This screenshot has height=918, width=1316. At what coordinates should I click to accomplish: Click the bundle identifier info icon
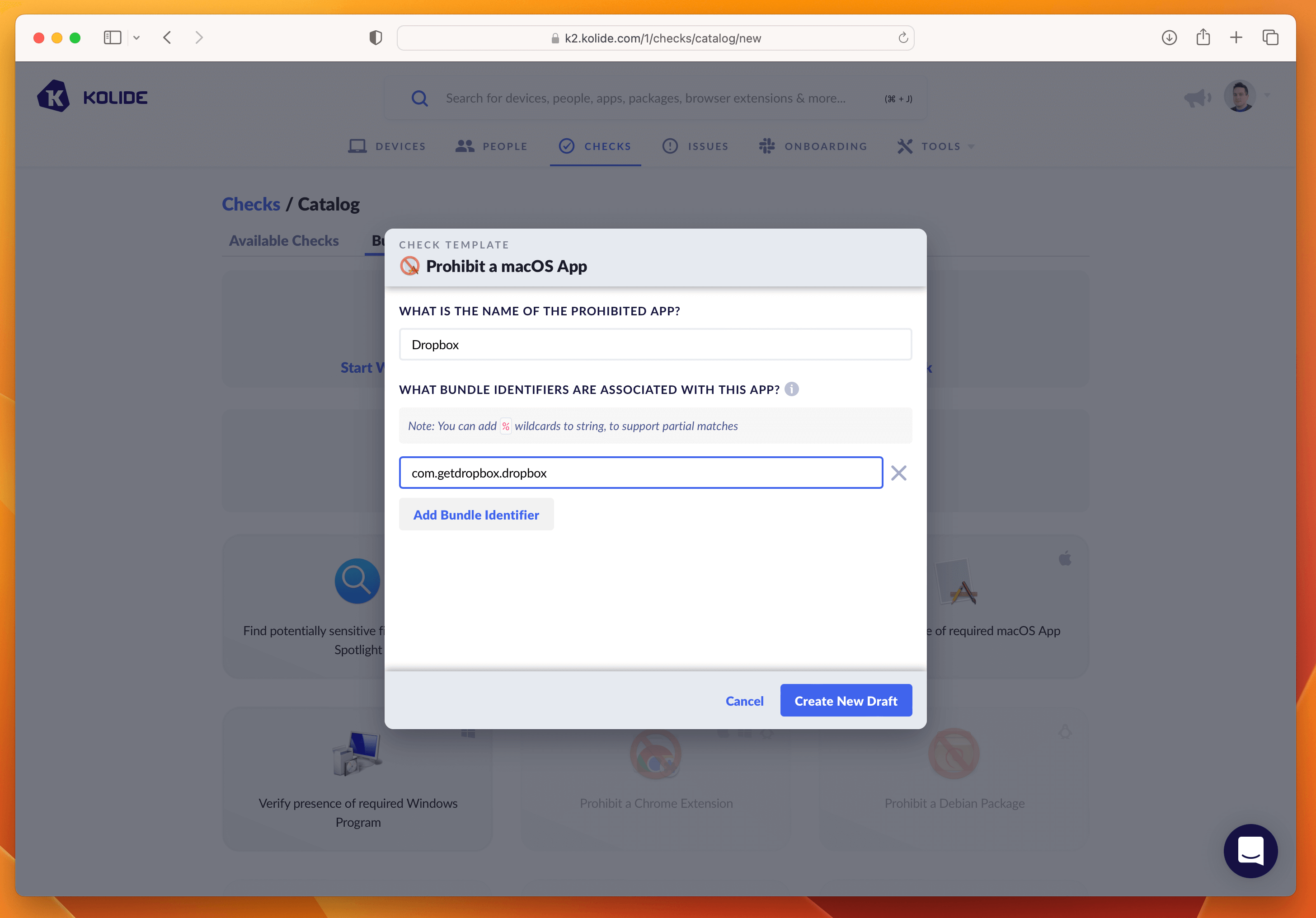792,390
